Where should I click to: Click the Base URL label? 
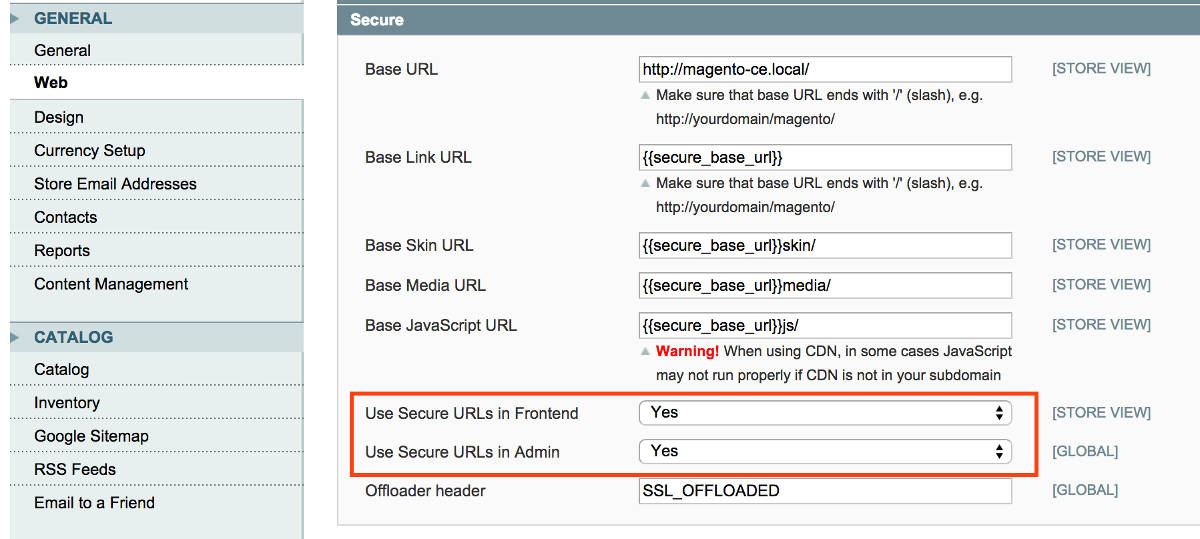click(401, 69)
